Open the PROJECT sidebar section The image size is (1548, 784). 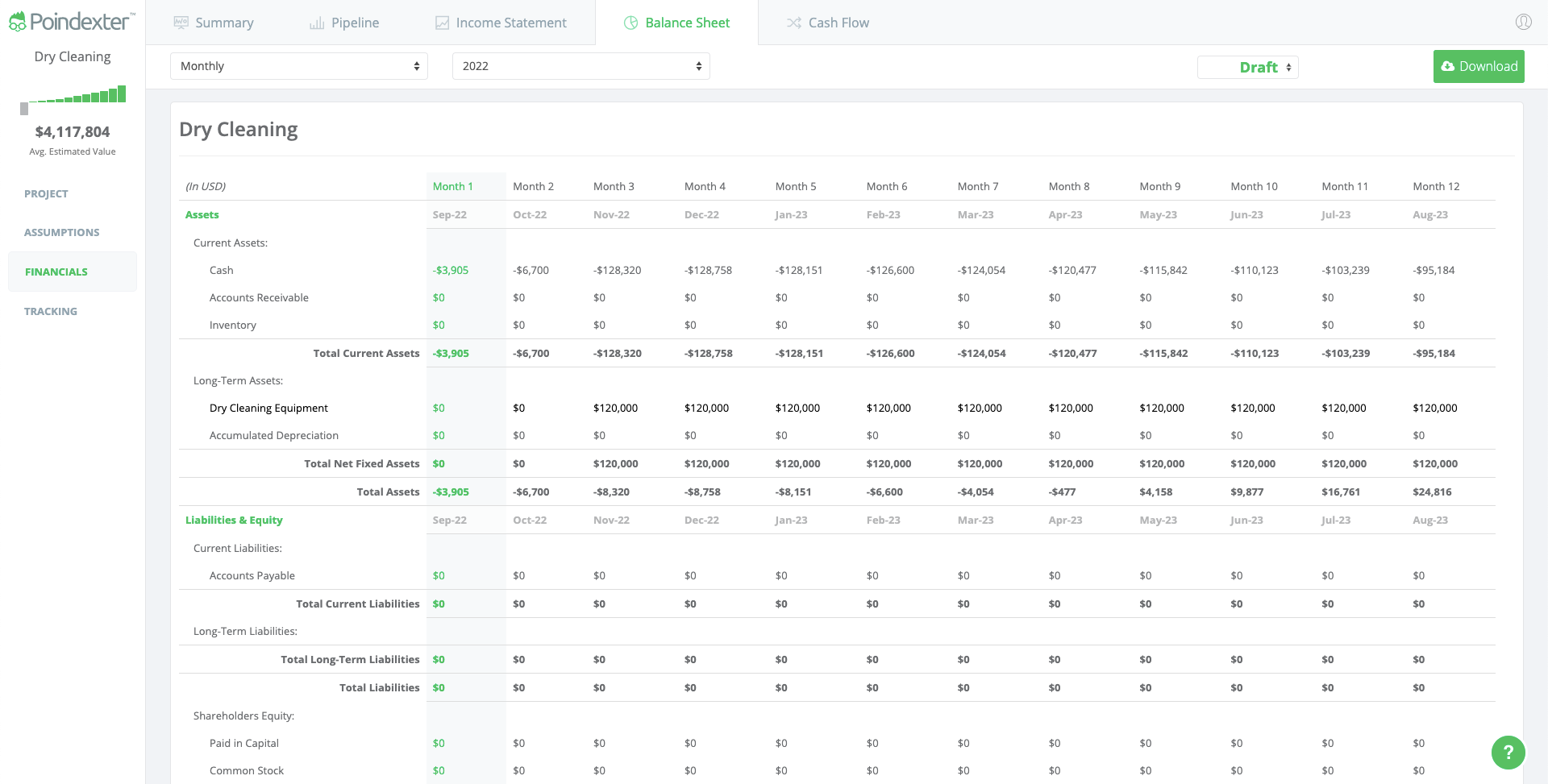[x=46, y=193]
